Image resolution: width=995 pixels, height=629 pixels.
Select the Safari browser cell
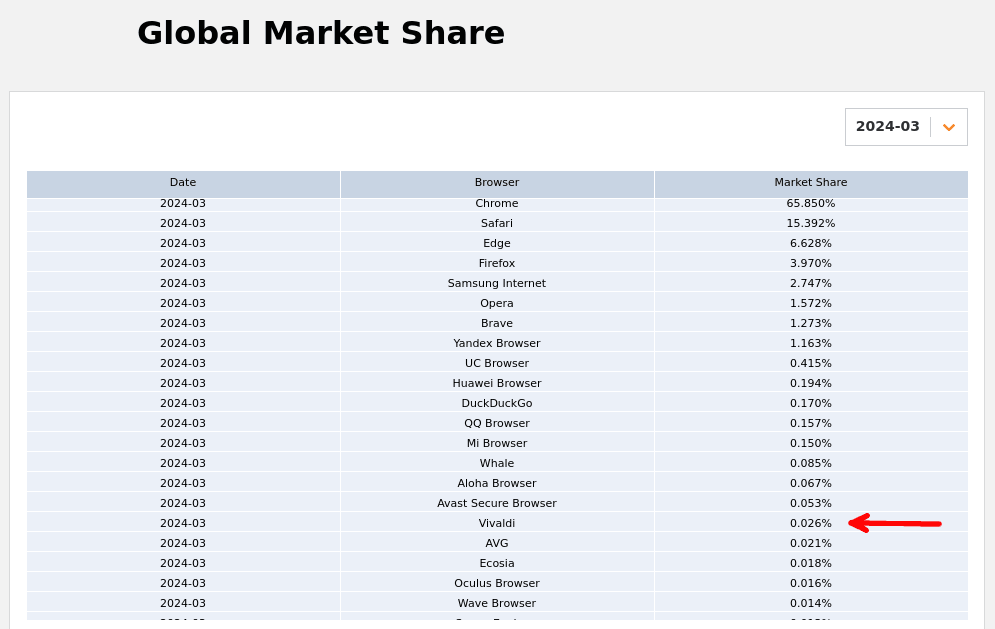tap(497, 223)
